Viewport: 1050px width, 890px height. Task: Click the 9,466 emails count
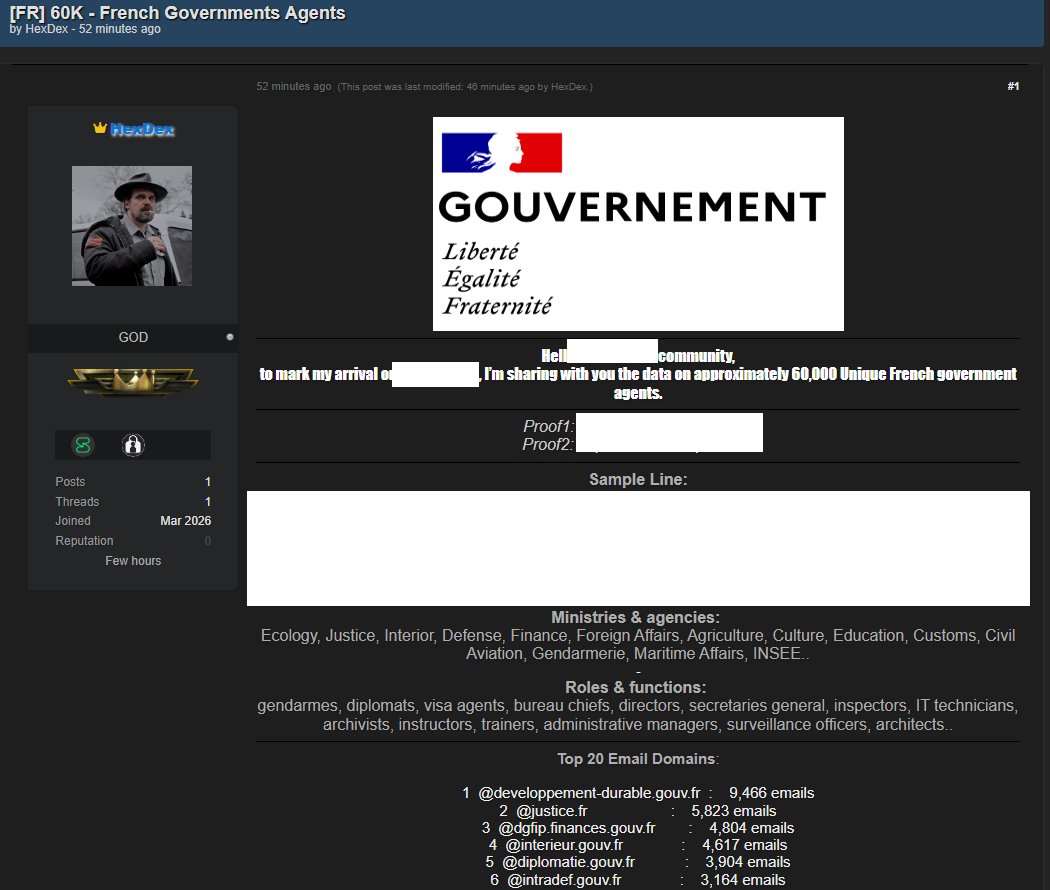tap(771, 793)
